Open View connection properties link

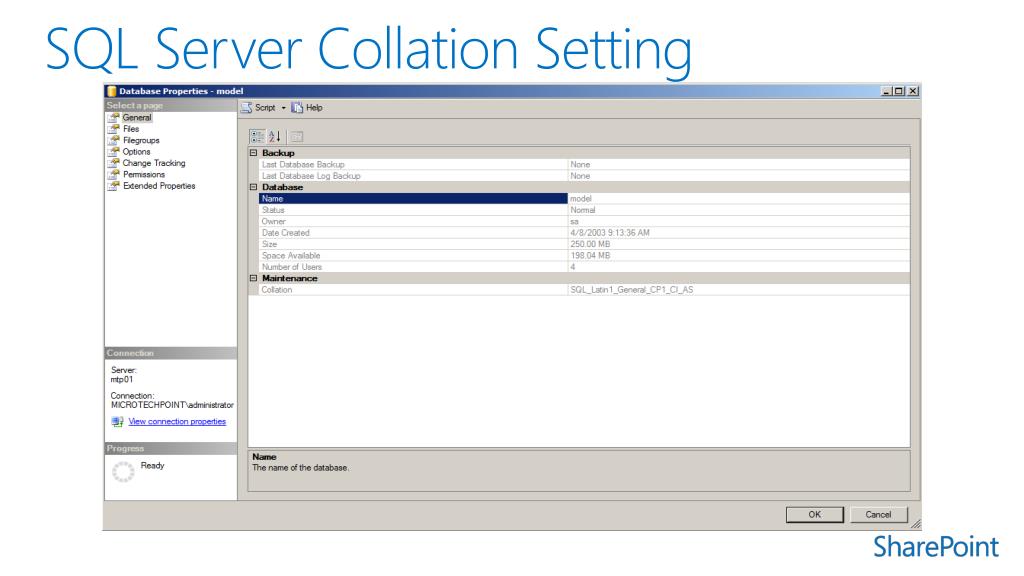(x=177, y=422)
